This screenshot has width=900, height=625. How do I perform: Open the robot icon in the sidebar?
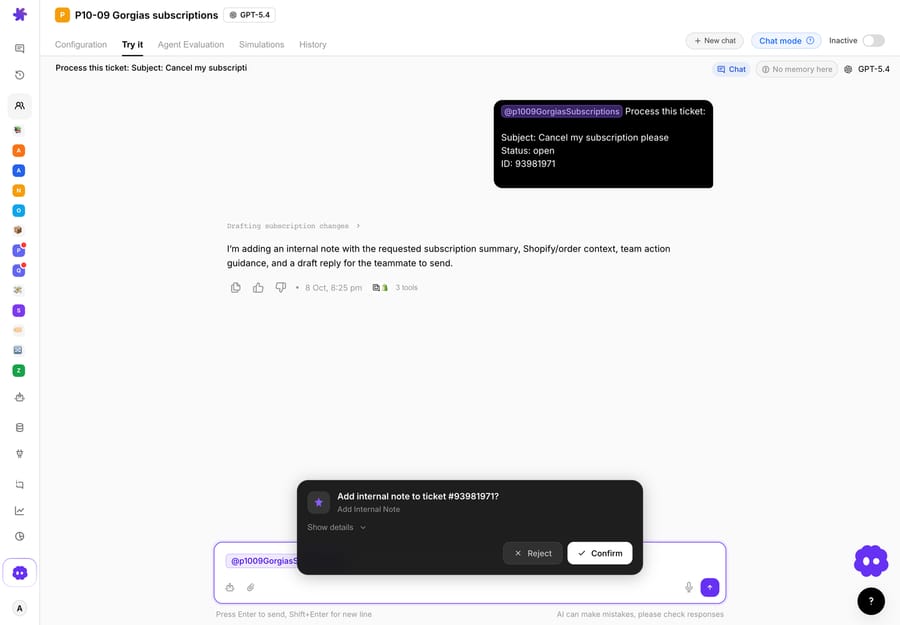(x=20, y=397)
